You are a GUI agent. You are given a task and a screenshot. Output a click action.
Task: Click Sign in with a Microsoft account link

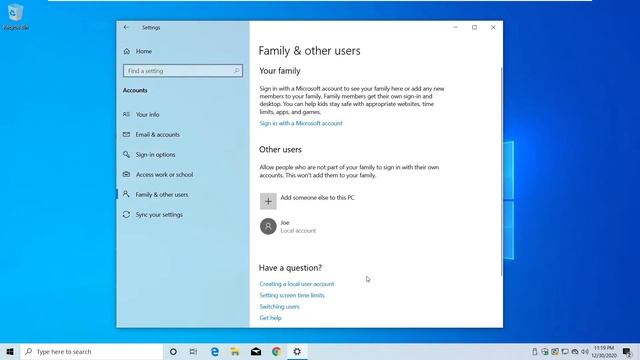pos(301,123)
